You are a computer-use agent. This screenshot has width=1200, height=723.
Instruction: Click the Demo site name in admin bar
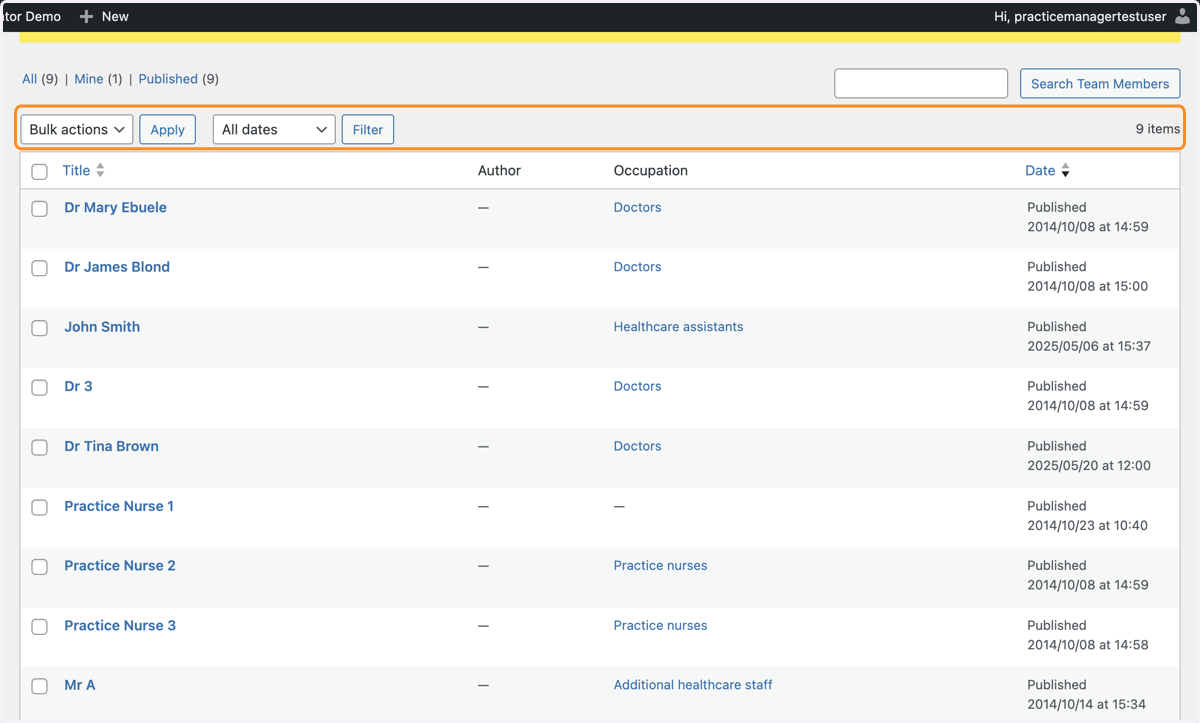tap(31, 16)
